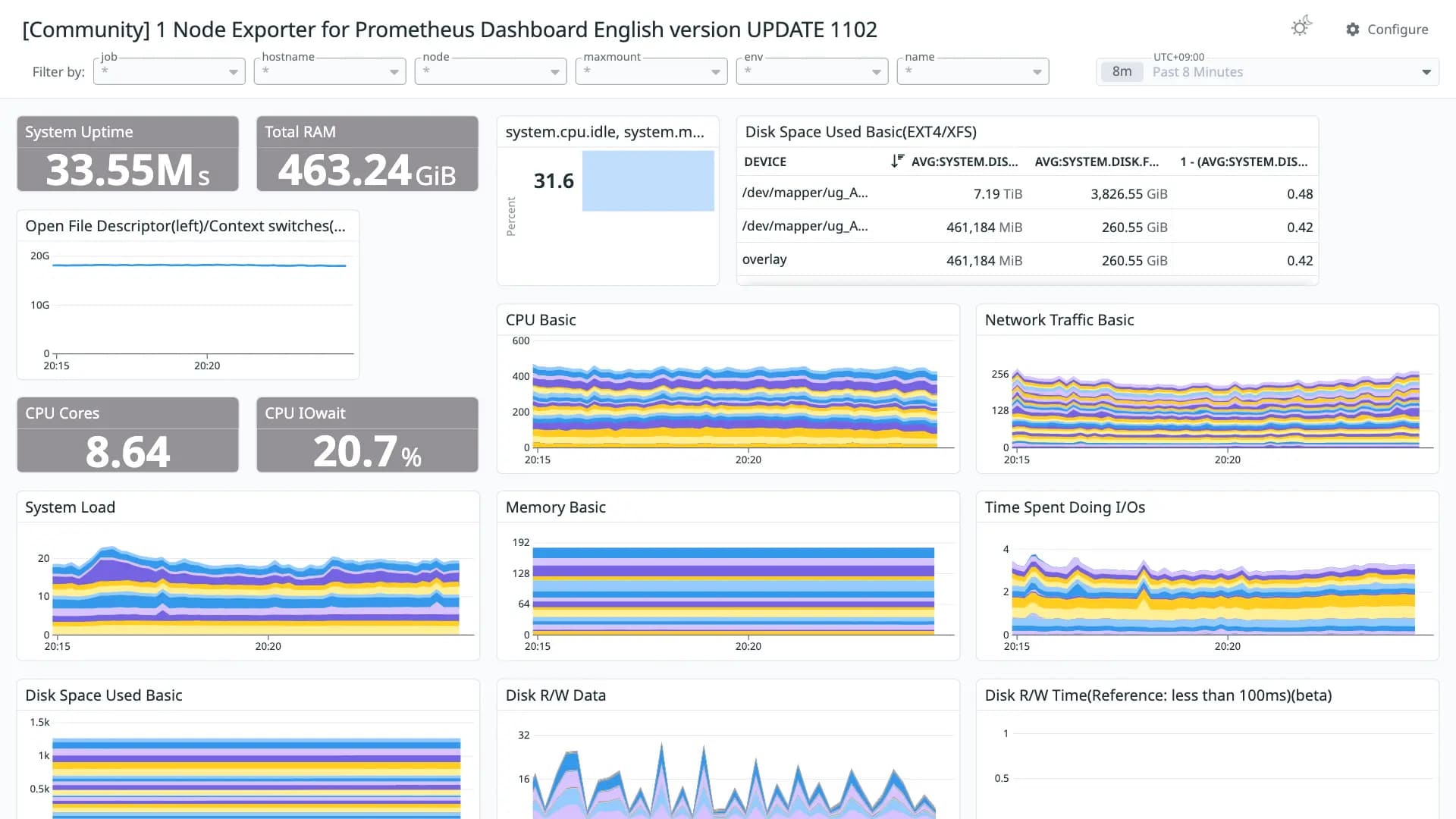This screenshot has height=819, width=1456.
Task: Click the 8m time badge
Action: [1122, 72]
